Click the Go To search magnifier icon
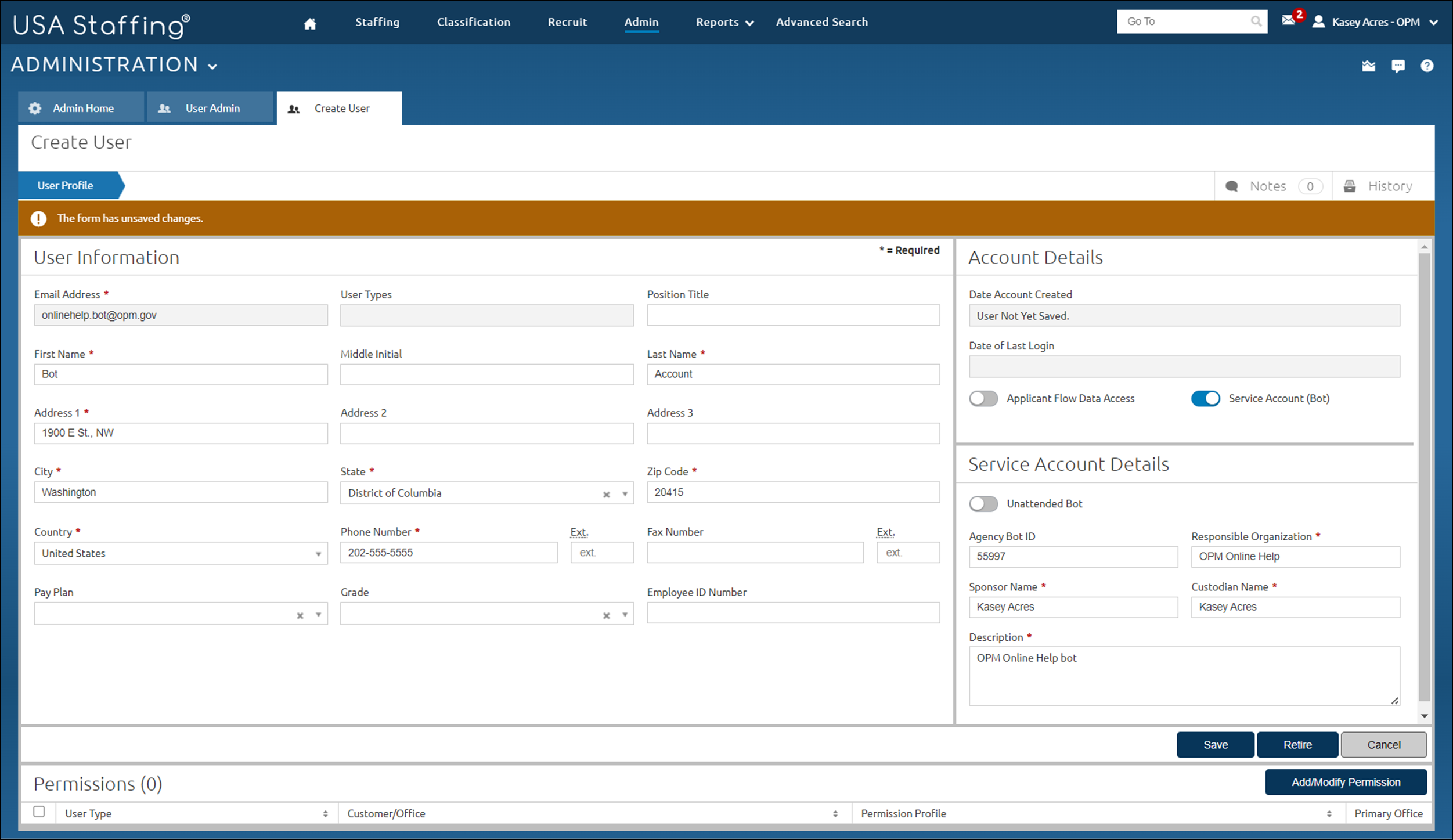The image size is (1453, 840). [x=1256, y=21]
